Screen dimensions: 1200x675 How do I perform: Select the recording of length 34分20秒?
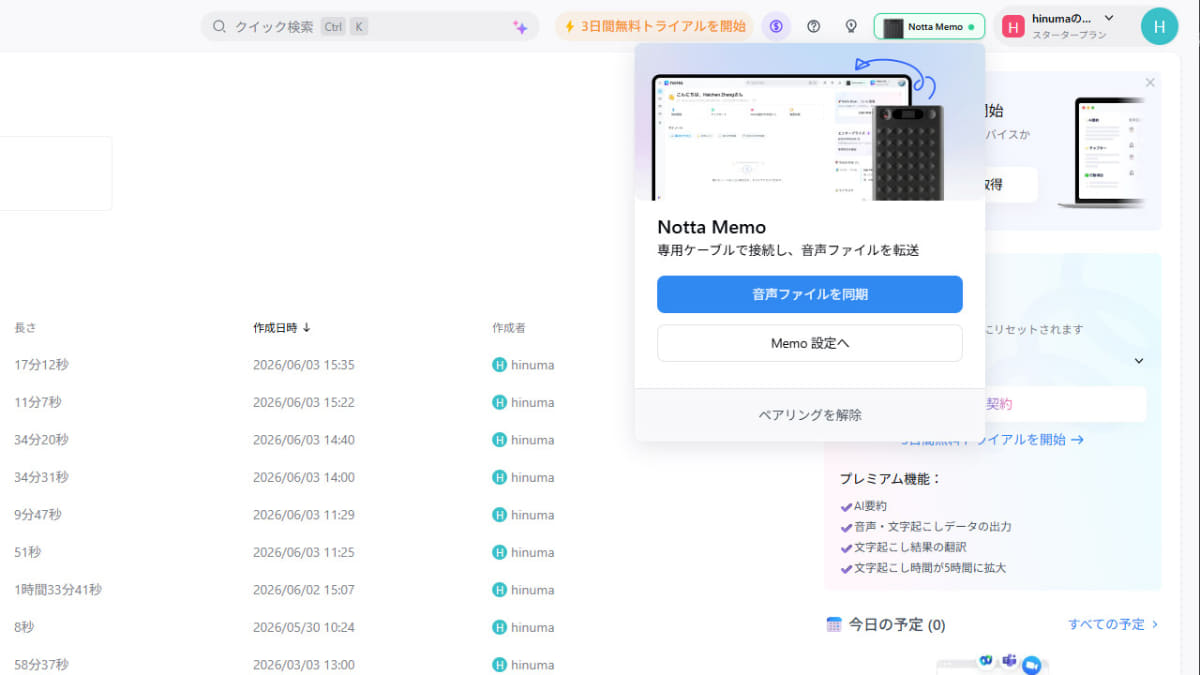pyautogui.click(x=41, y=440)
